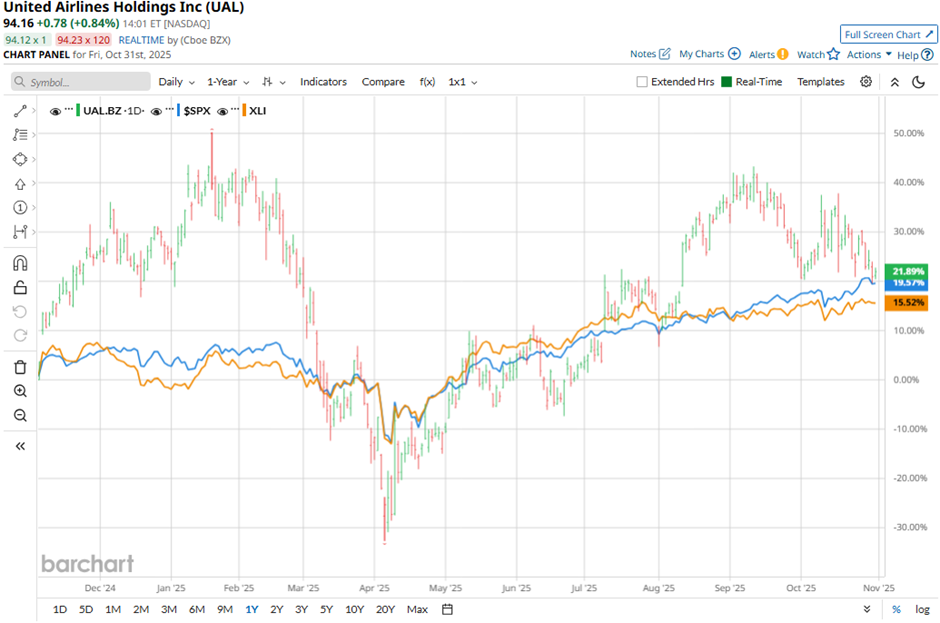Click the Full Screen Chart button

pos(888,34)
